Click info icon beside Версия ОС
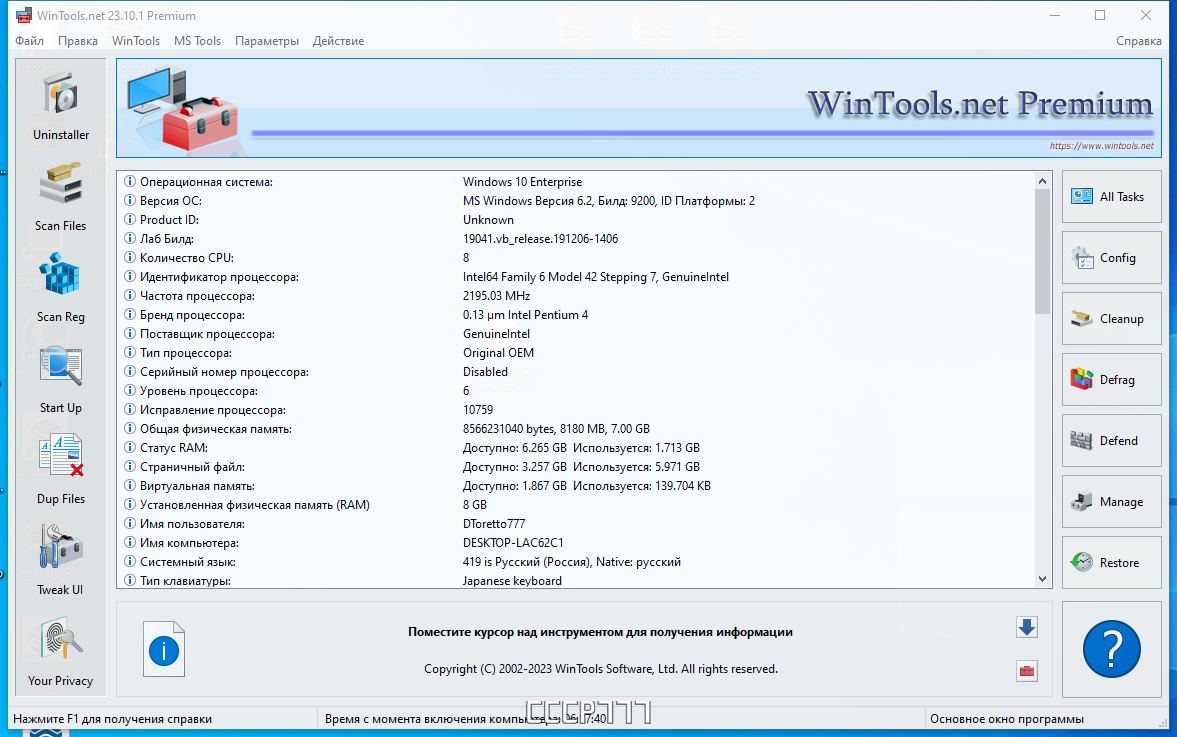 pyautogui.click(x=130, y=200)
